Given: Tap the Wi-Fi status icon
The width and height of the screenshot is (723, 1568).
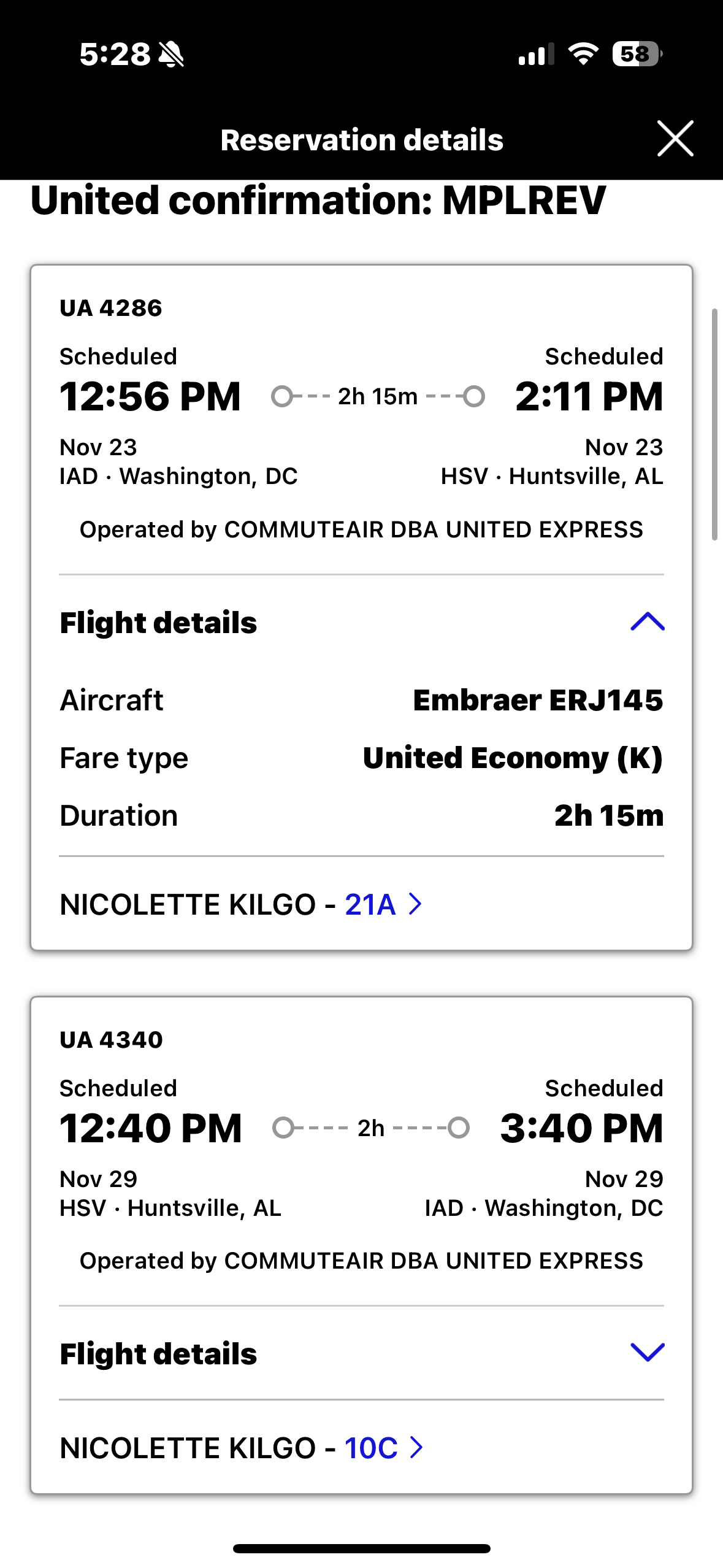Looking at the screenshot, I should pos(583,54).
